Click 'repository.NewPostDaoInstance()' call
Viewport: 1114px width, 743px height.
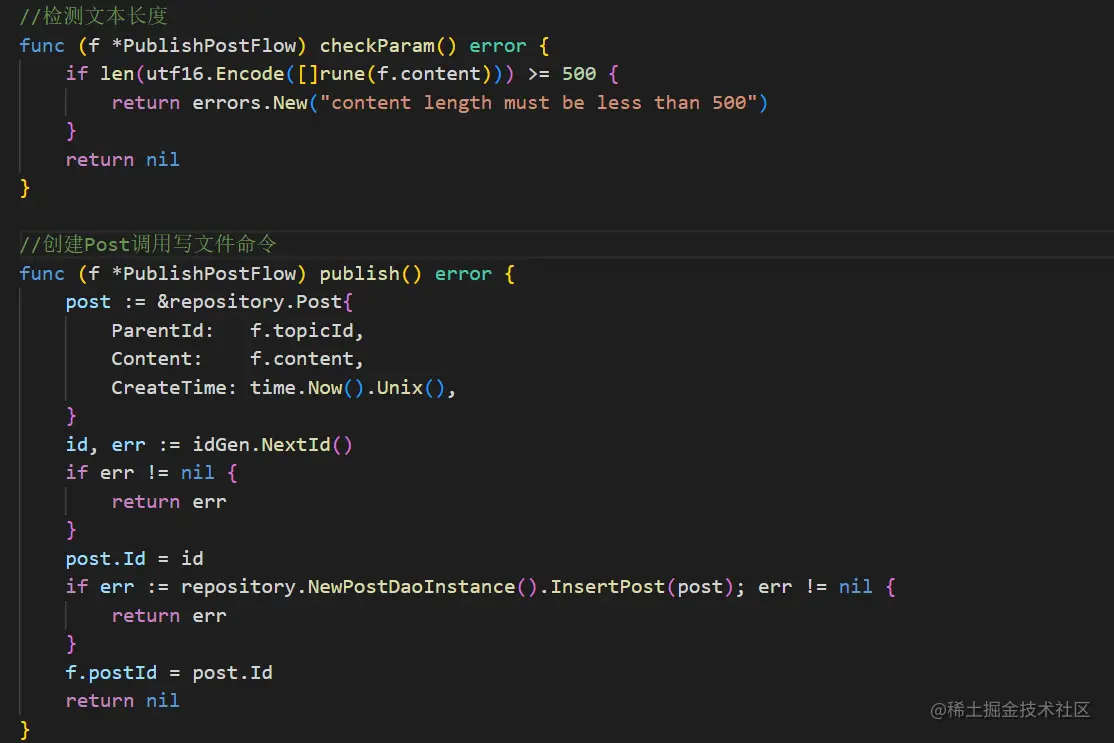coord(359,587)
